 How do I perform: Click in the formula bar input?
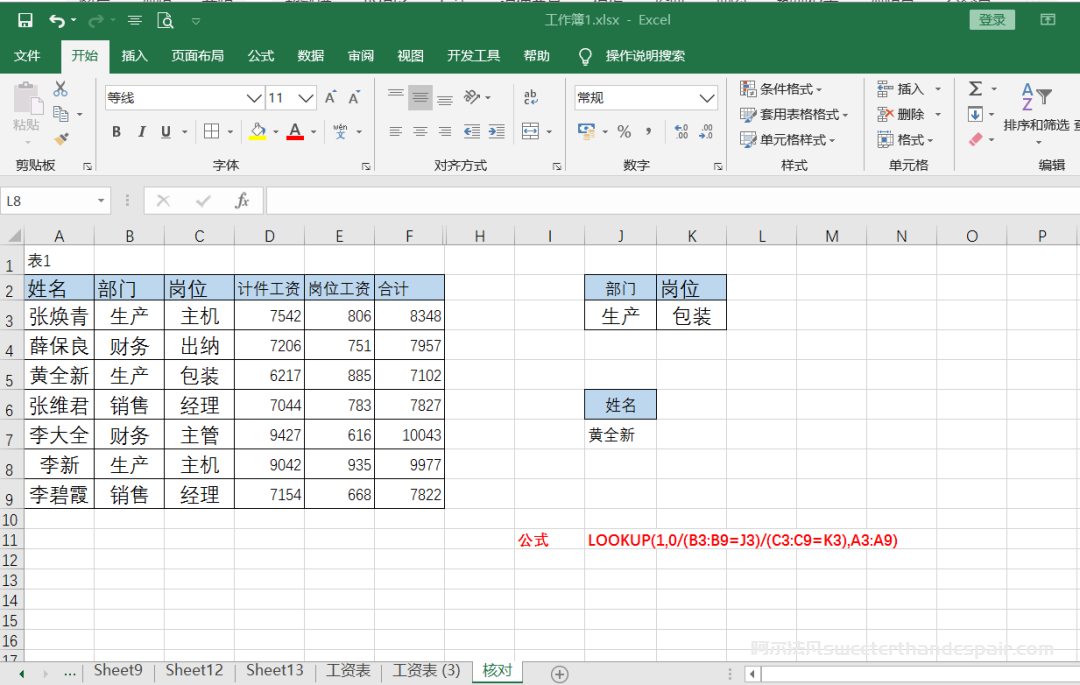tap(672, 200)
